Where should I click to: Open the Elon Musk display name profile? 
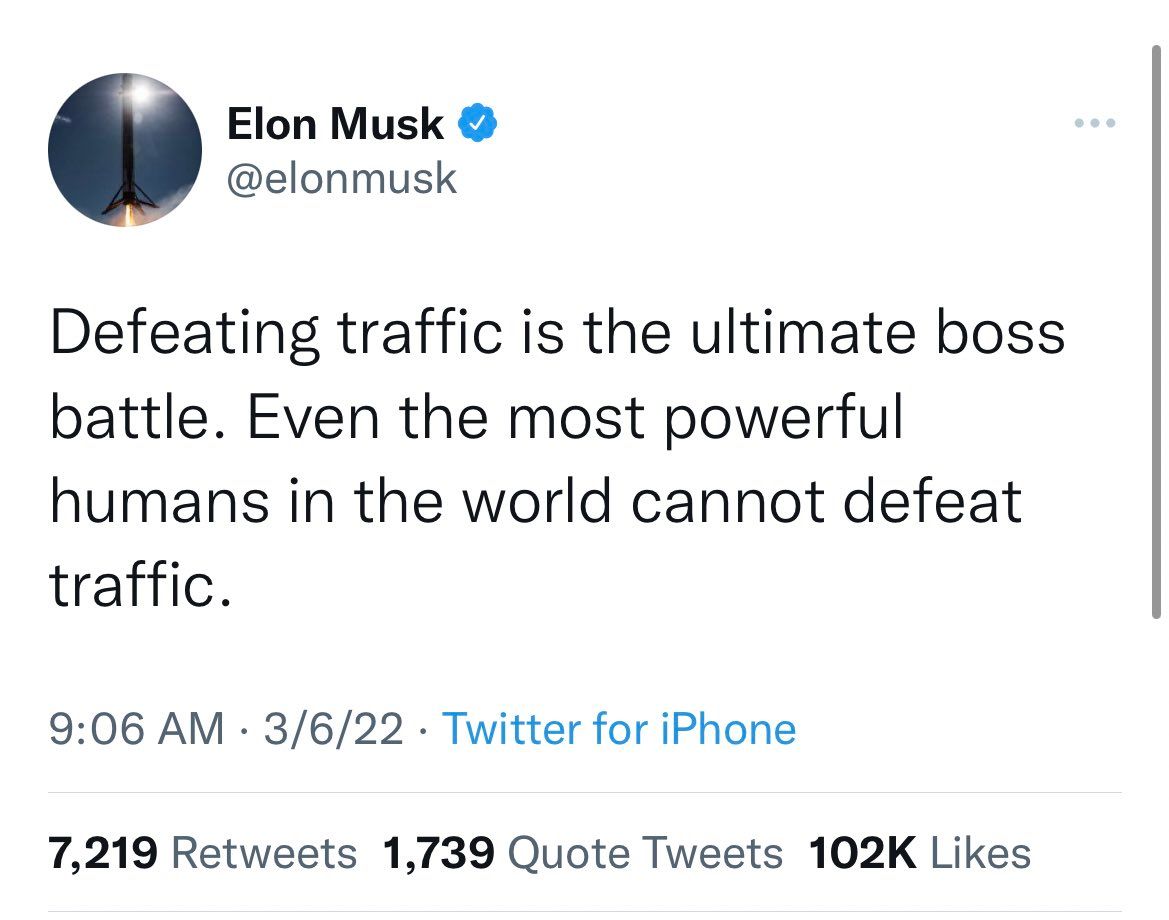point(335,124)
